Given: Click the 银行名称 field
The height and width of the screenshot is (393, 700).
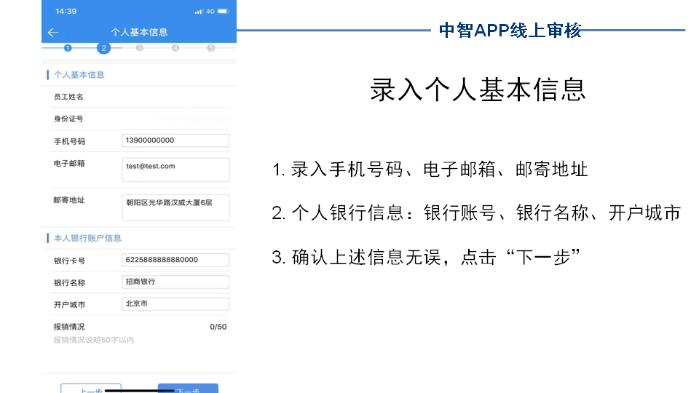Looking at the screenshot, I should pyautogui.click(x=175, y=282).
